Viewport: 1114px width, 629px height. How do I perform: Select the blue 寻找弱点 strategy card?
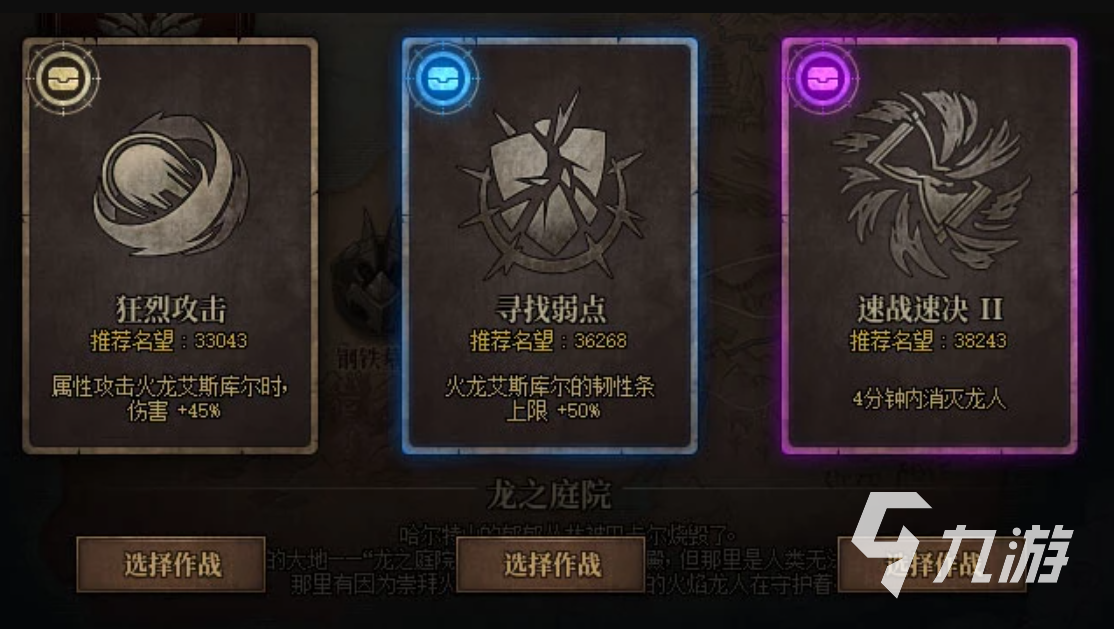[549, 246]
